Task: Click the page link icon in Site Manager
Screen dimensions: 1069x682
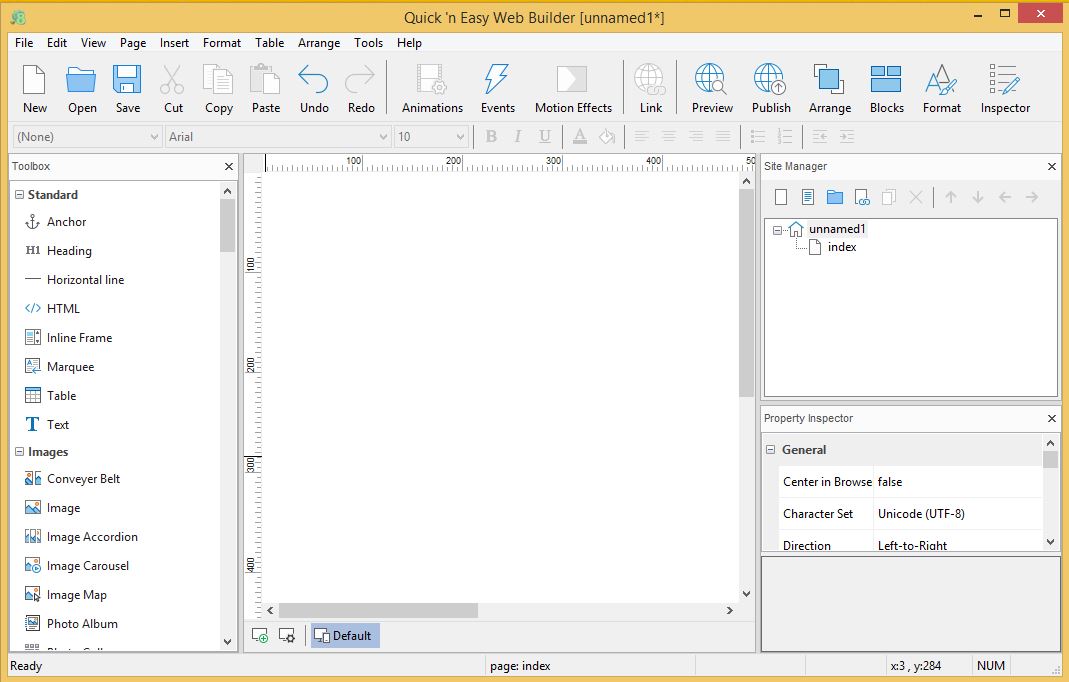Action: tap(862, 197)
